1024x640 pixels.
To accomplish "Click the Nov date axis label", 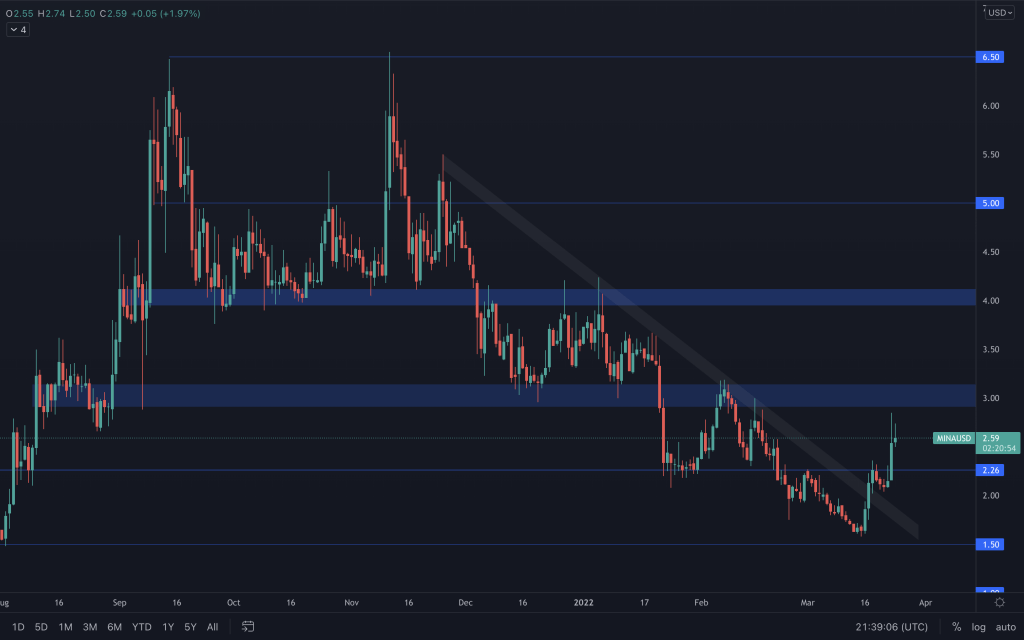I will point(351,603).
